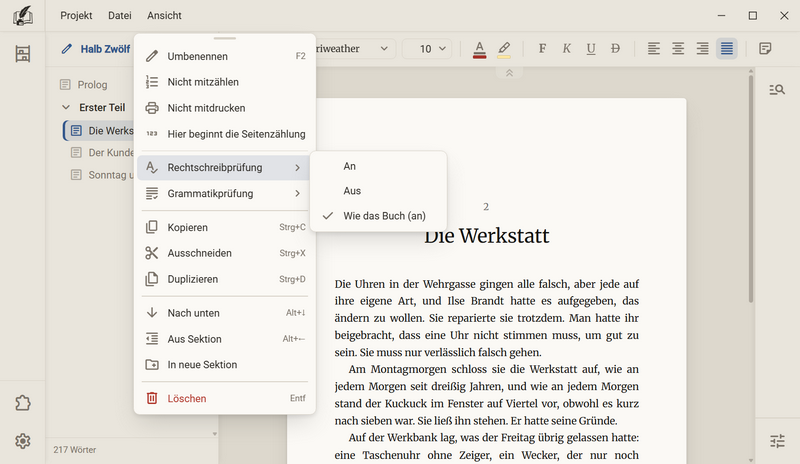Click the red Löschen entry
800x464 pixels.
tap(223, 398)
